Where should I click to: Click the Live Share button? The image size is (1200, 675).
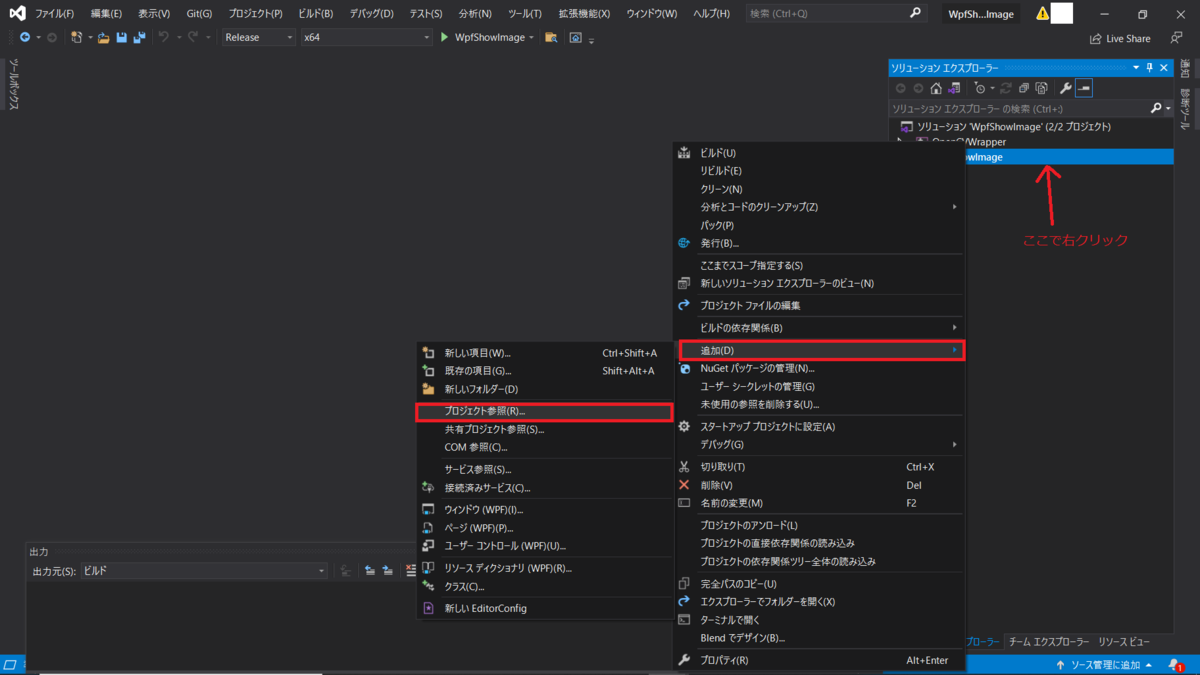tap(1120, 38)
